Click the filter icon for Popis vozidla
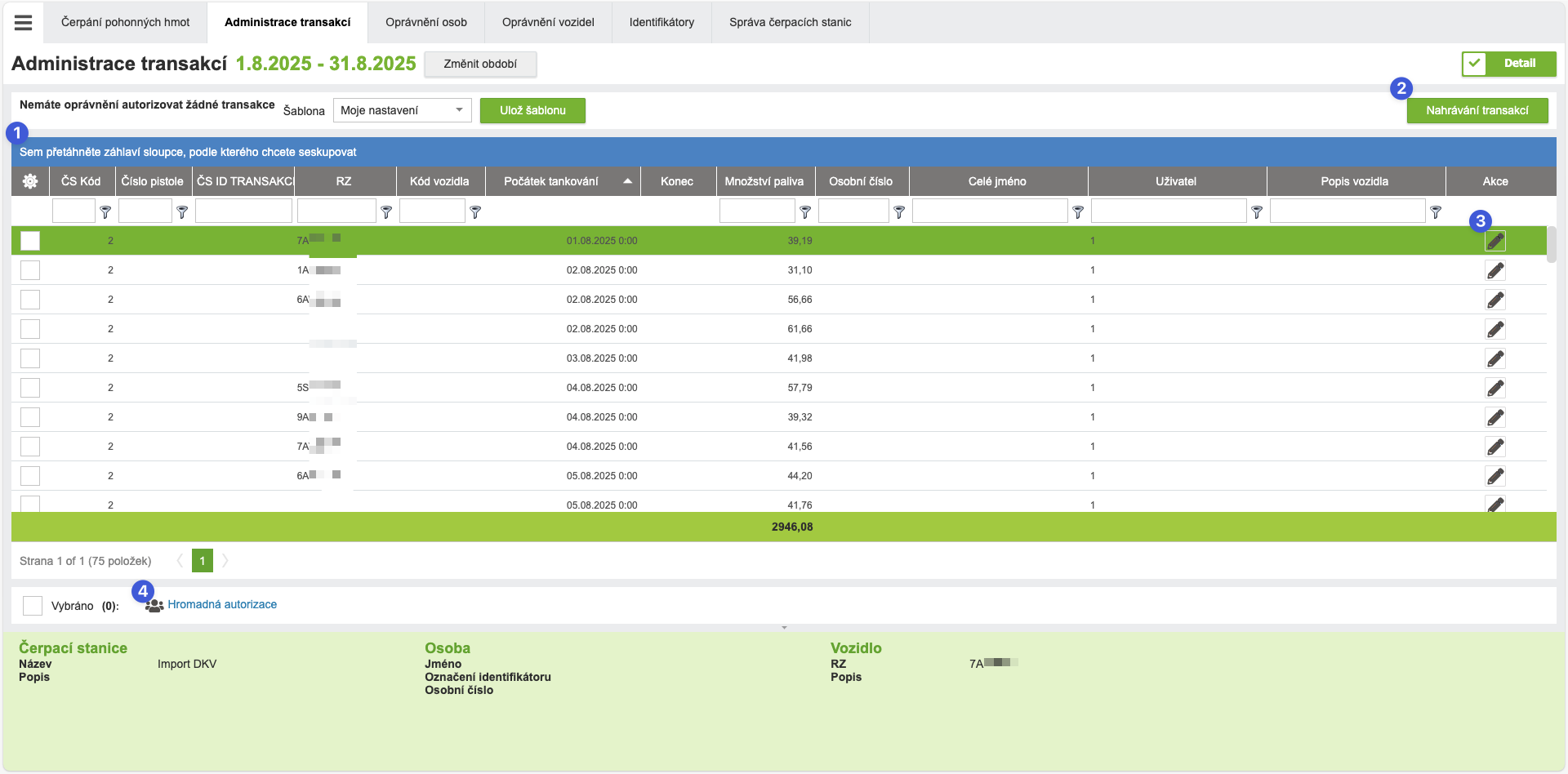1568x774 pixels. pyautogui.click(x=1436, y=211)
